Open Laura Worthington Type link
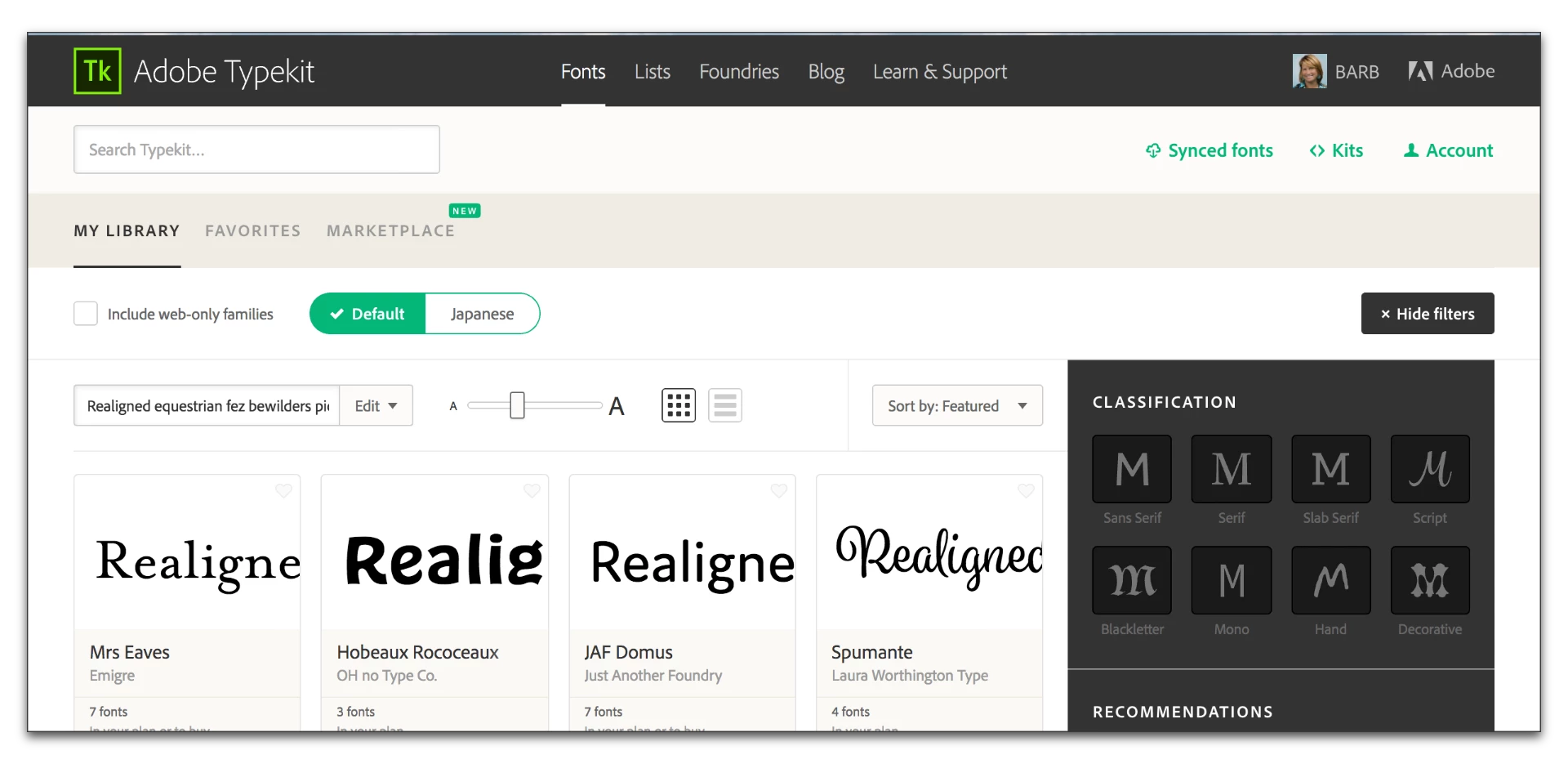The image size is (1568, 764). click(910, 676)
